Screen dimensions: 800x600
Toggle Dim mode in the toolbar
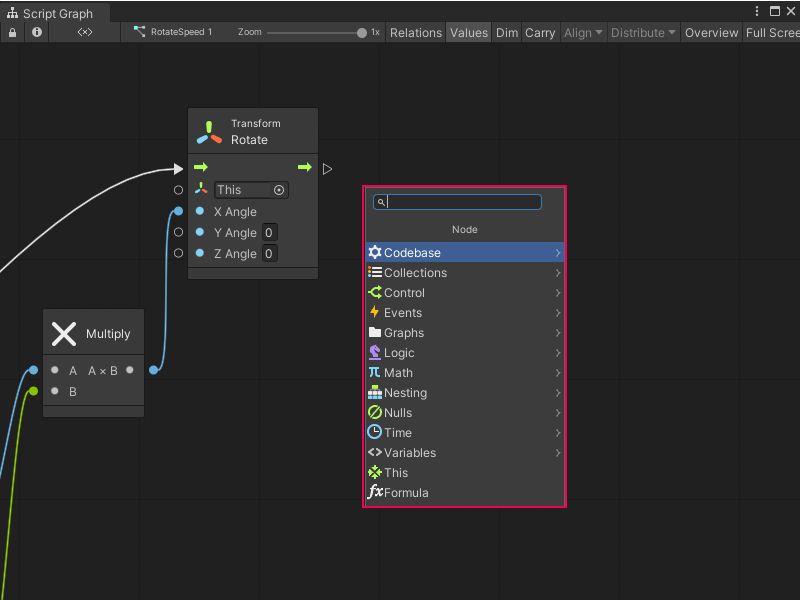coord(506,32)
